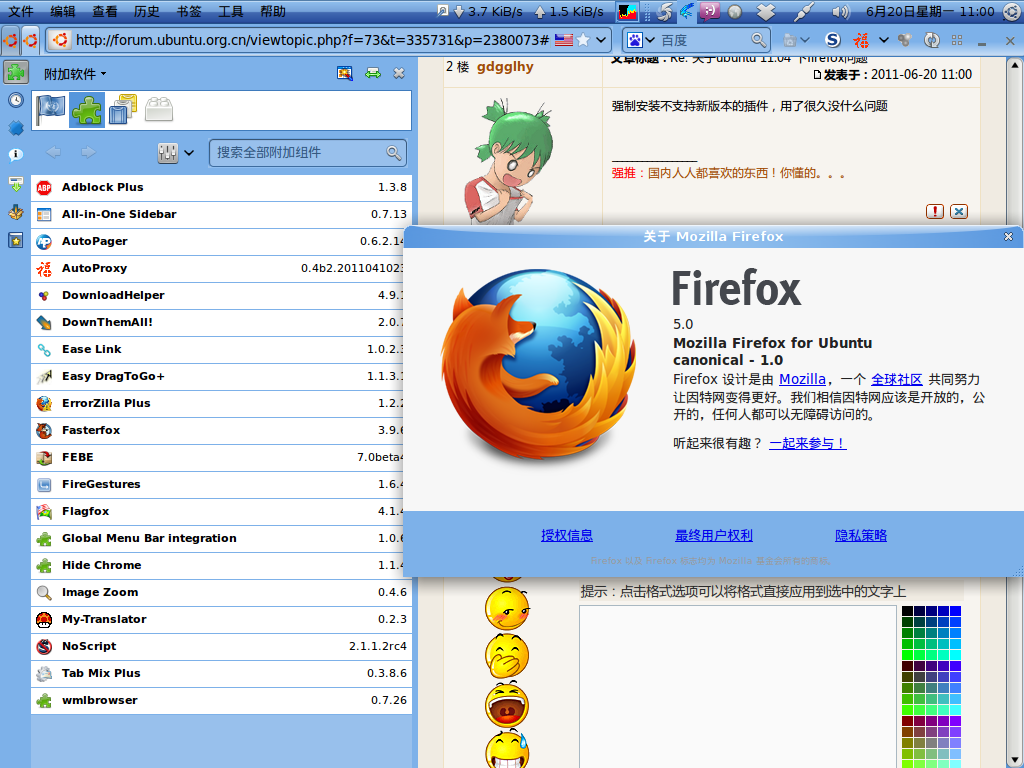1024x768 pixels.
Task: Select the Appearance themes category icon
Action: tap(123, 110)
